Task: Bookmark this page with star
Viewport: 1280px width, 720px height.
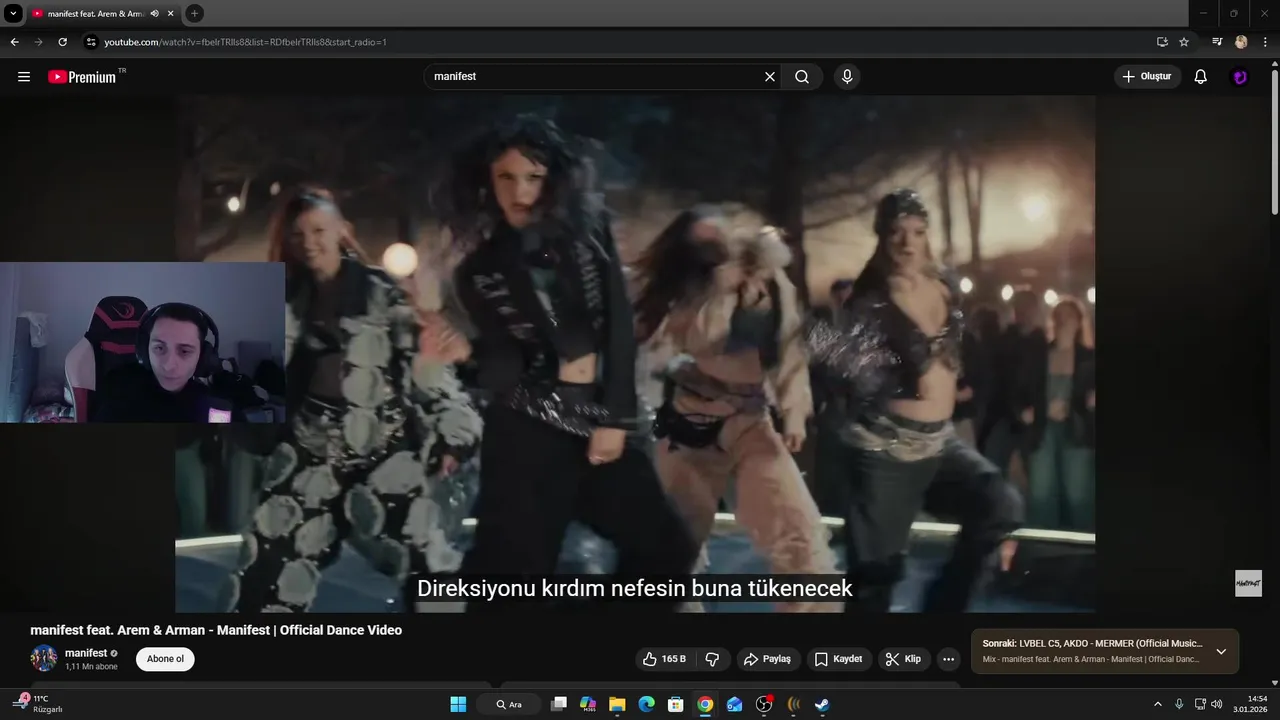Action: (1184, 42)
